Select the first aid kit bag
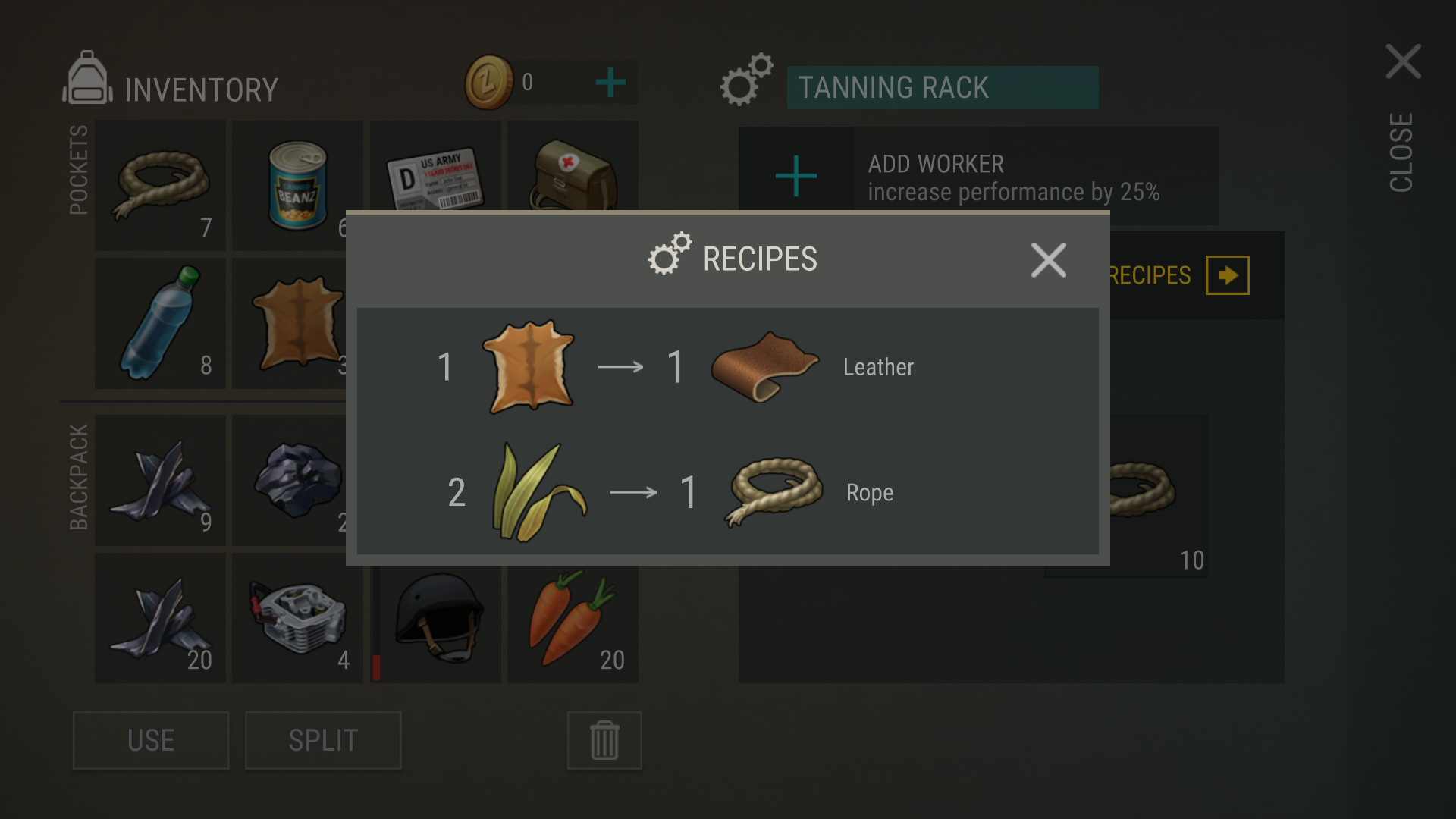The width and height of the screenshot is (1456, 819). tap(573, 166)
